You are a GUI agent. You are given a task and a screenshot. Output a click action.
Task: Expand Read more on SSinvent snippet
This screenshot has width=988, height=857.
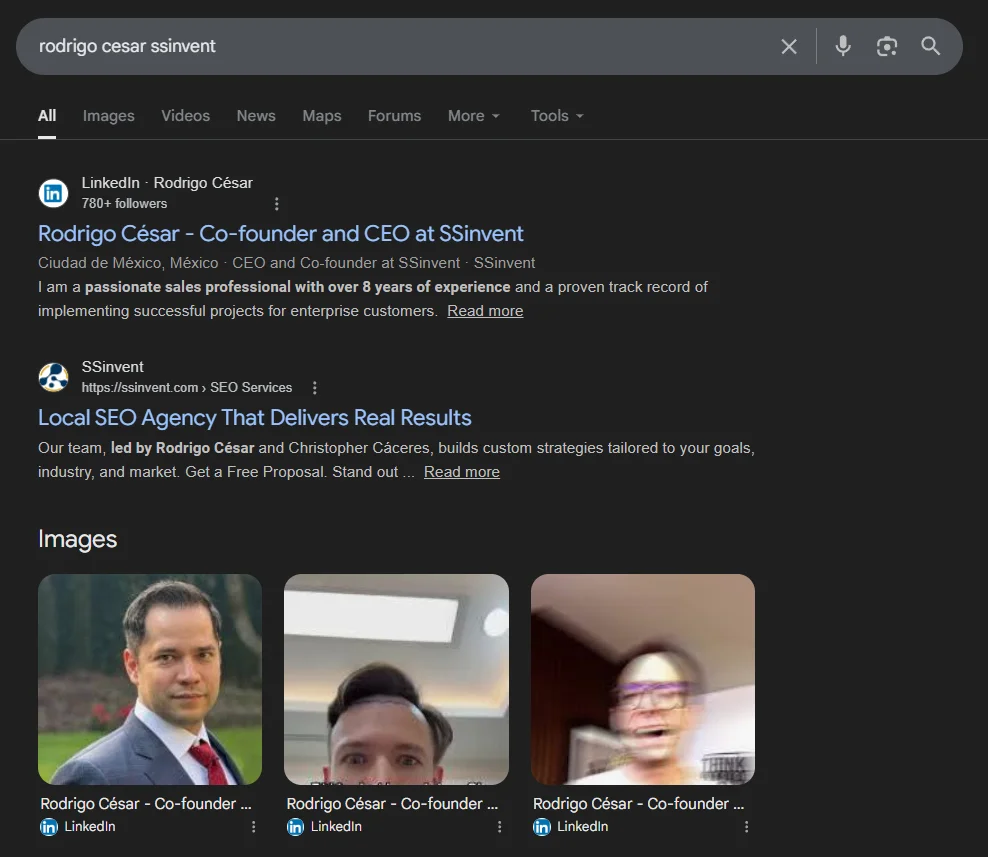click(x=461, y=472)
